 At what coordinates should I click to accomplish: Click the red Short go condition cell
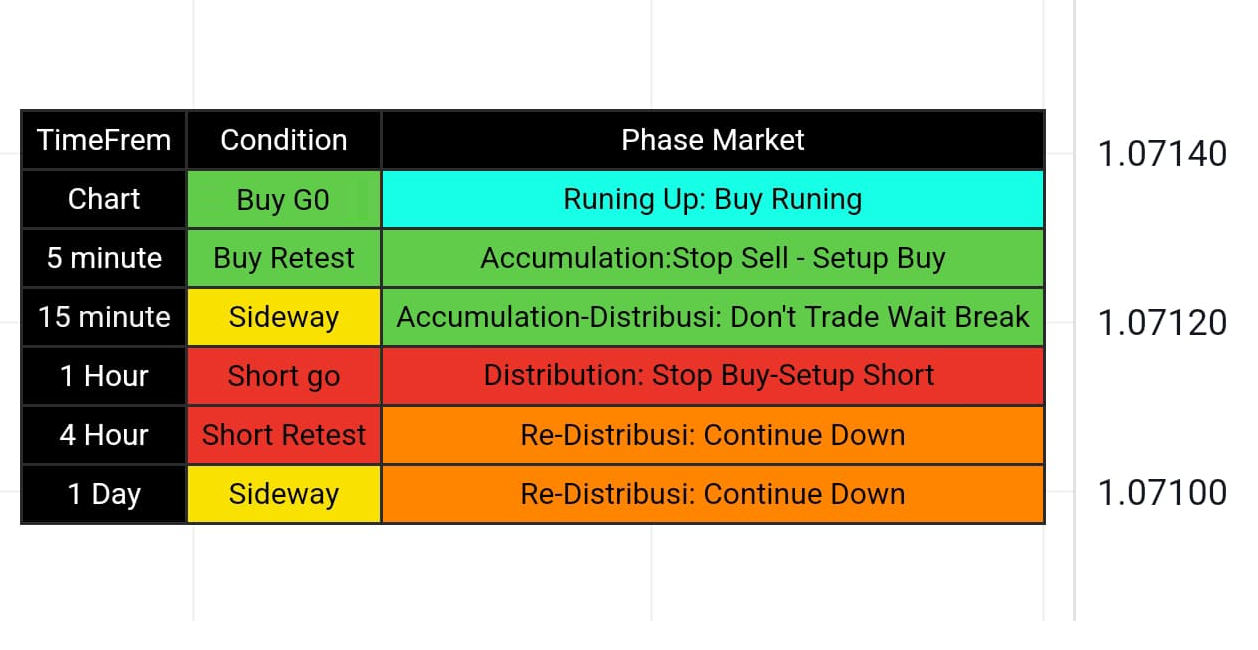(x=284, y=376)
